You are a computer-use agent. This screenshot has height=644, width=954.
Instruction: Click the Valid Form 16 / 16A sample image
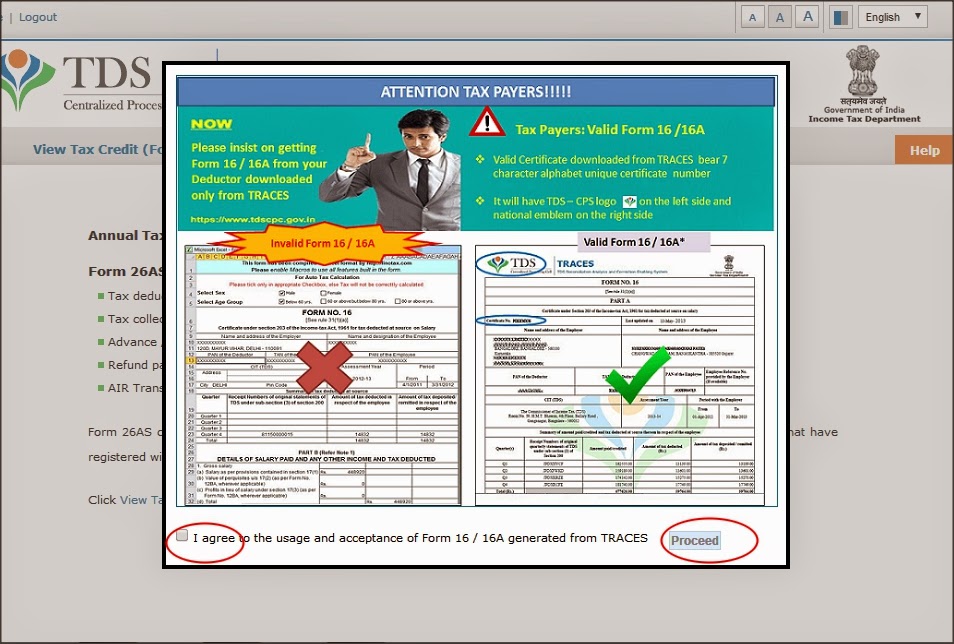pyautogui.click(x=619, y=376)
